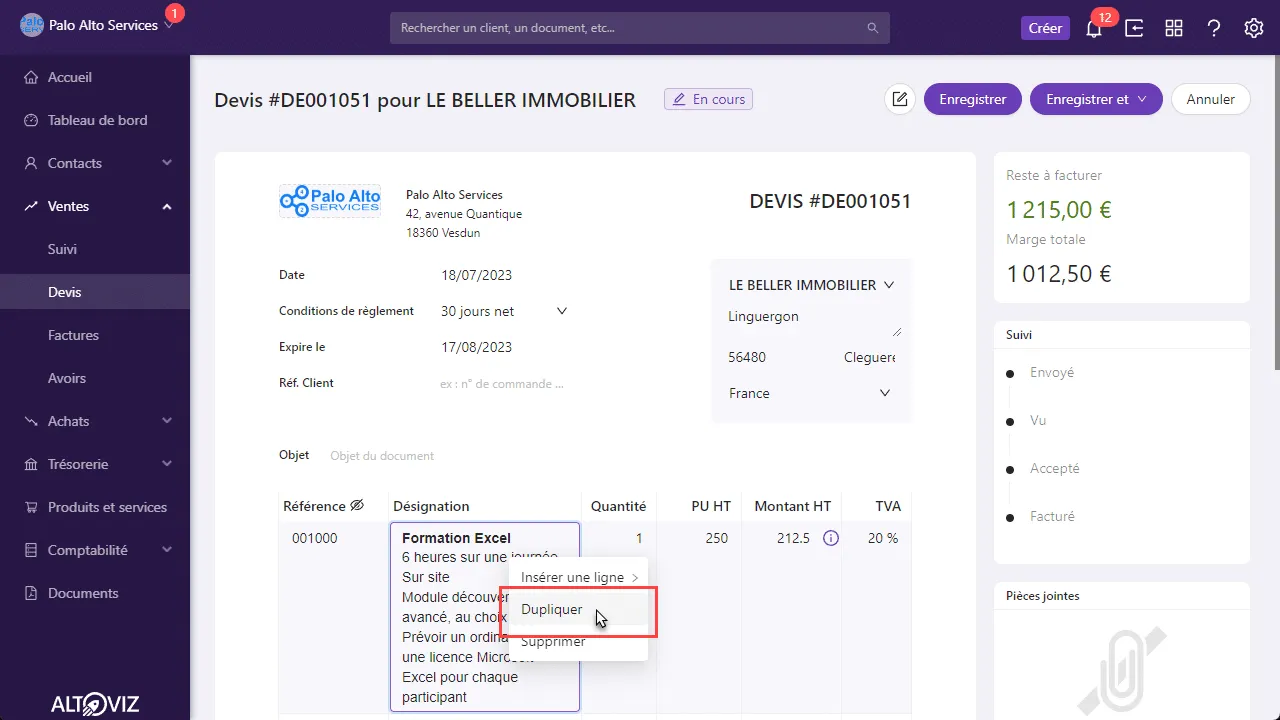Open the Conditions de règlement dropdown

coord(505,311)
